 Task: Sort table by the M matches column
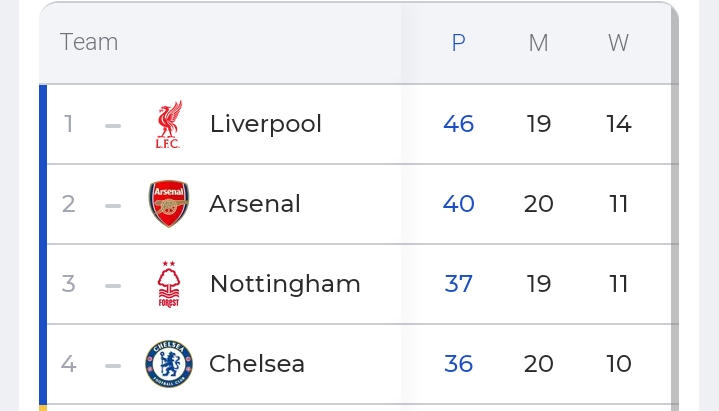(x=538, y=43)
